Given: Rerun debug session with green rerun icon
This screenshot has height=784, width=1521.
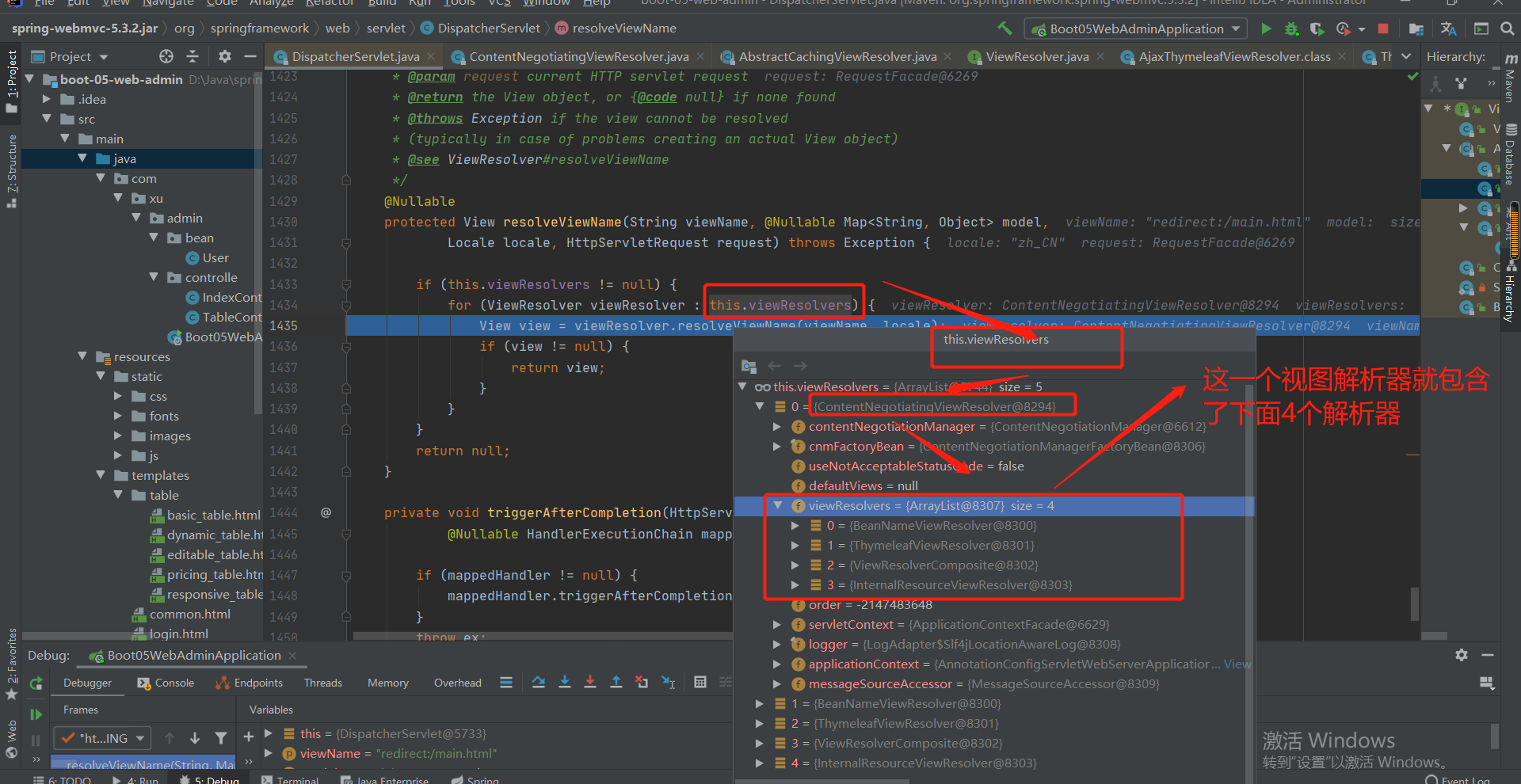Looking at the screenshot, I should click(x=36, y=683).
